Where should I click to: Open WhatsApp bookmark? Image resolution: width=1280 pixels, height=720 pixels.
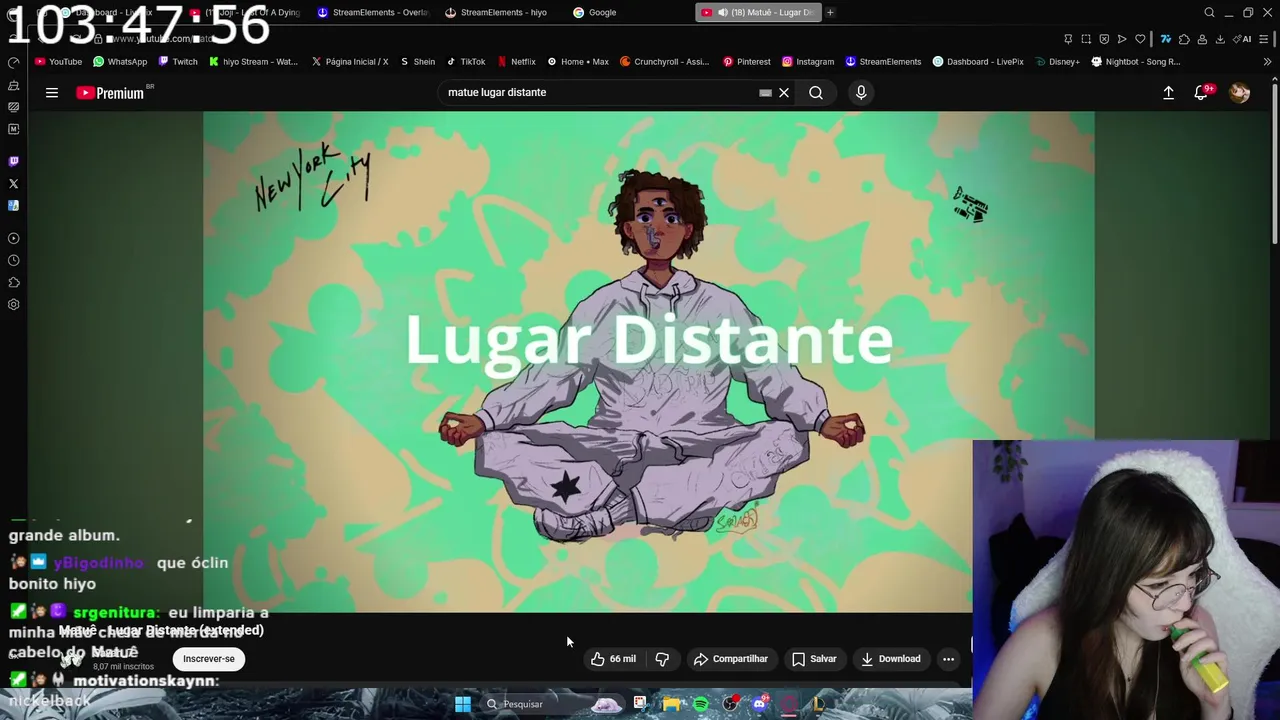click(x=120, y=62)
